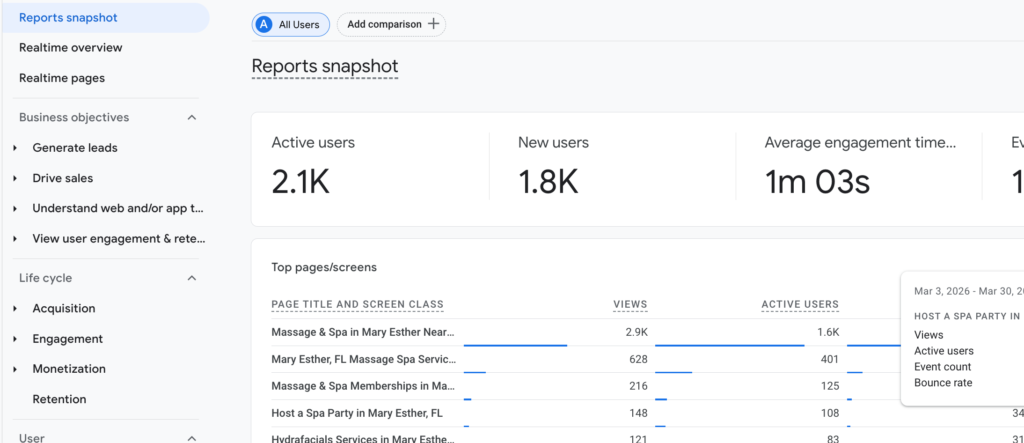Collapse the Life cycle section chevron
The image size is (1024, 443).
[192, 278]
